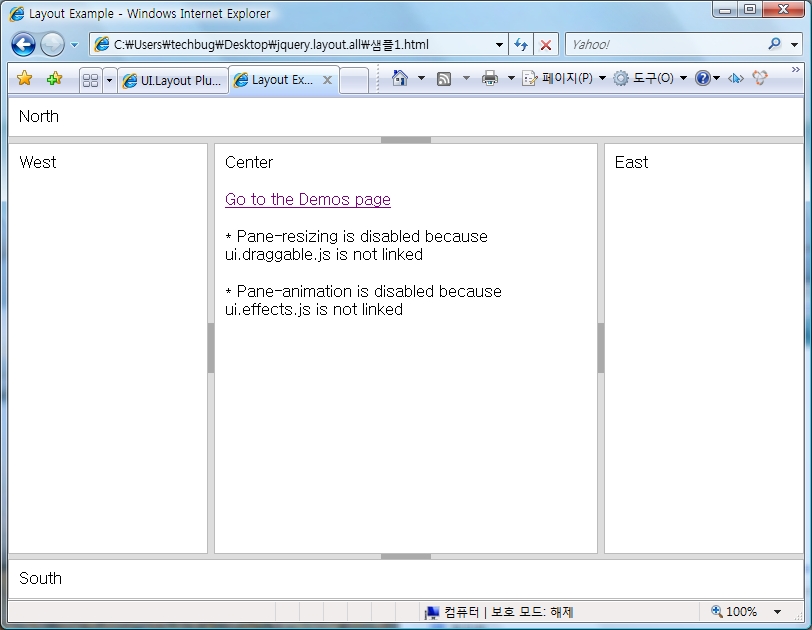This screenshot has height=630, width=812.
Task: Click the North pane text
Action: [39, 116]
